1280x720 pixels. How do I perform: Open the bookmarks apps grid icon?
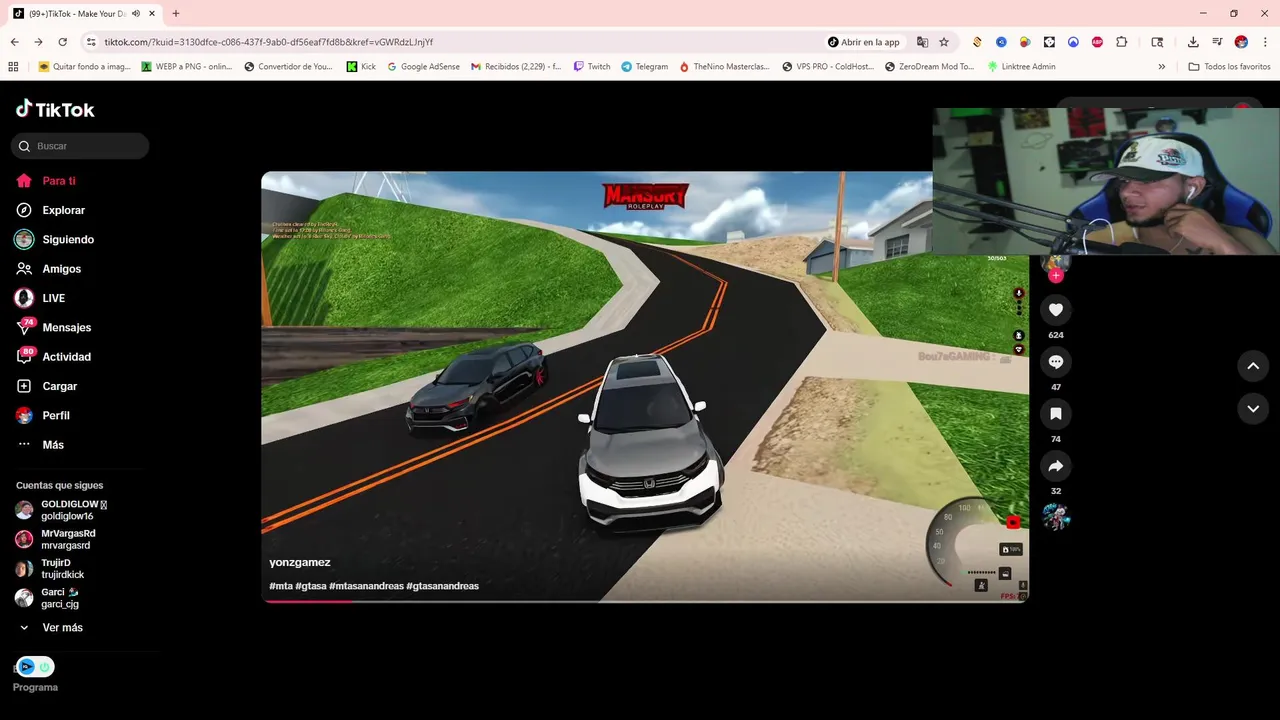(x=13, y=67)
